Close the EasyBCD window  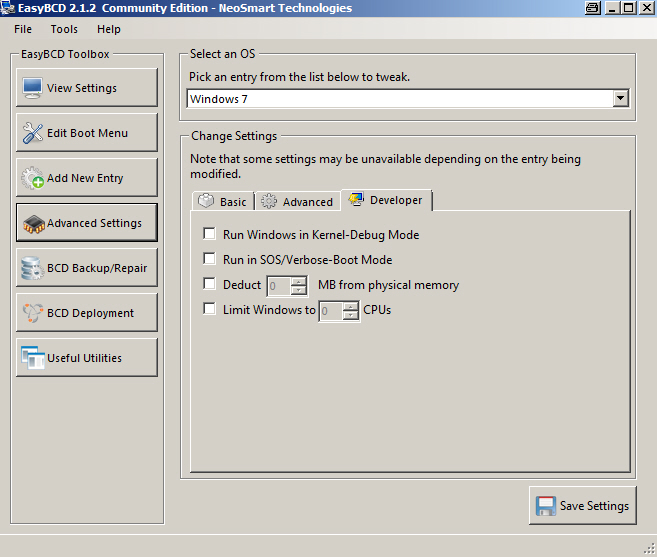click(647, 8)
